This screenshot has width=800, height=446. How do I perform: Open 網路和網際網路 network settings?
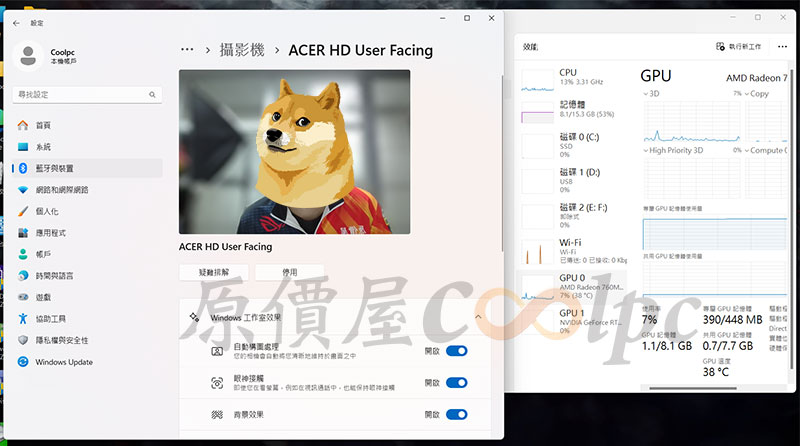coord(87,190)
